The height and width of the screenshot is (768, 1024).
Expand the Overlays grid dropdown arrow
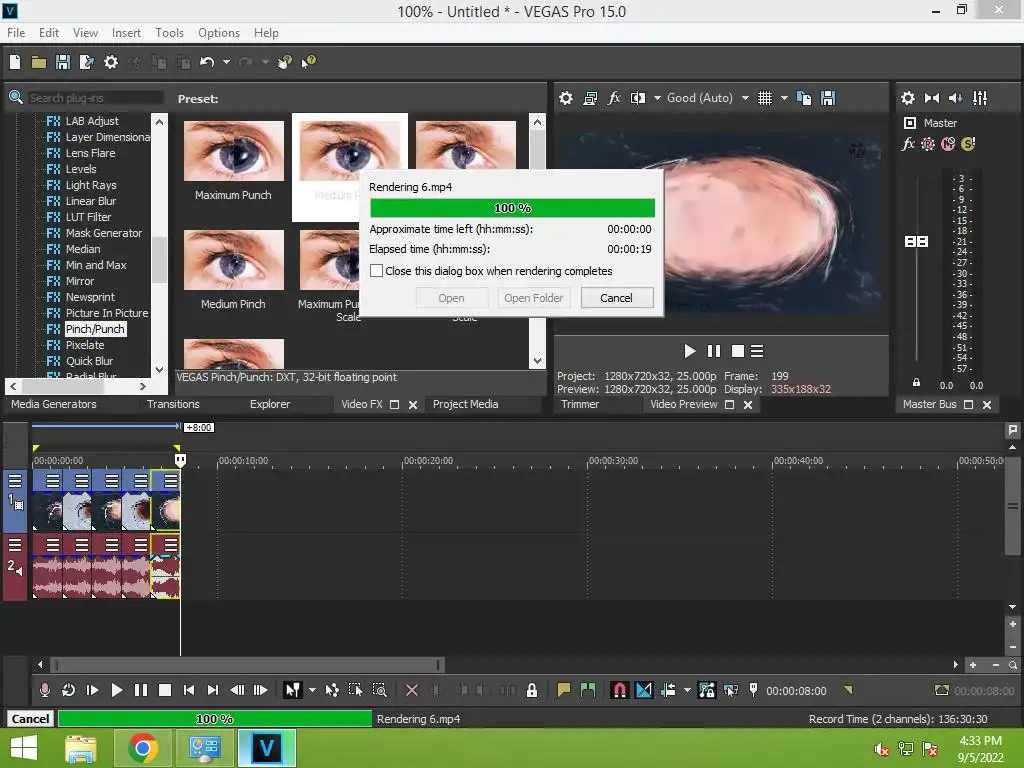click(784, 98)
